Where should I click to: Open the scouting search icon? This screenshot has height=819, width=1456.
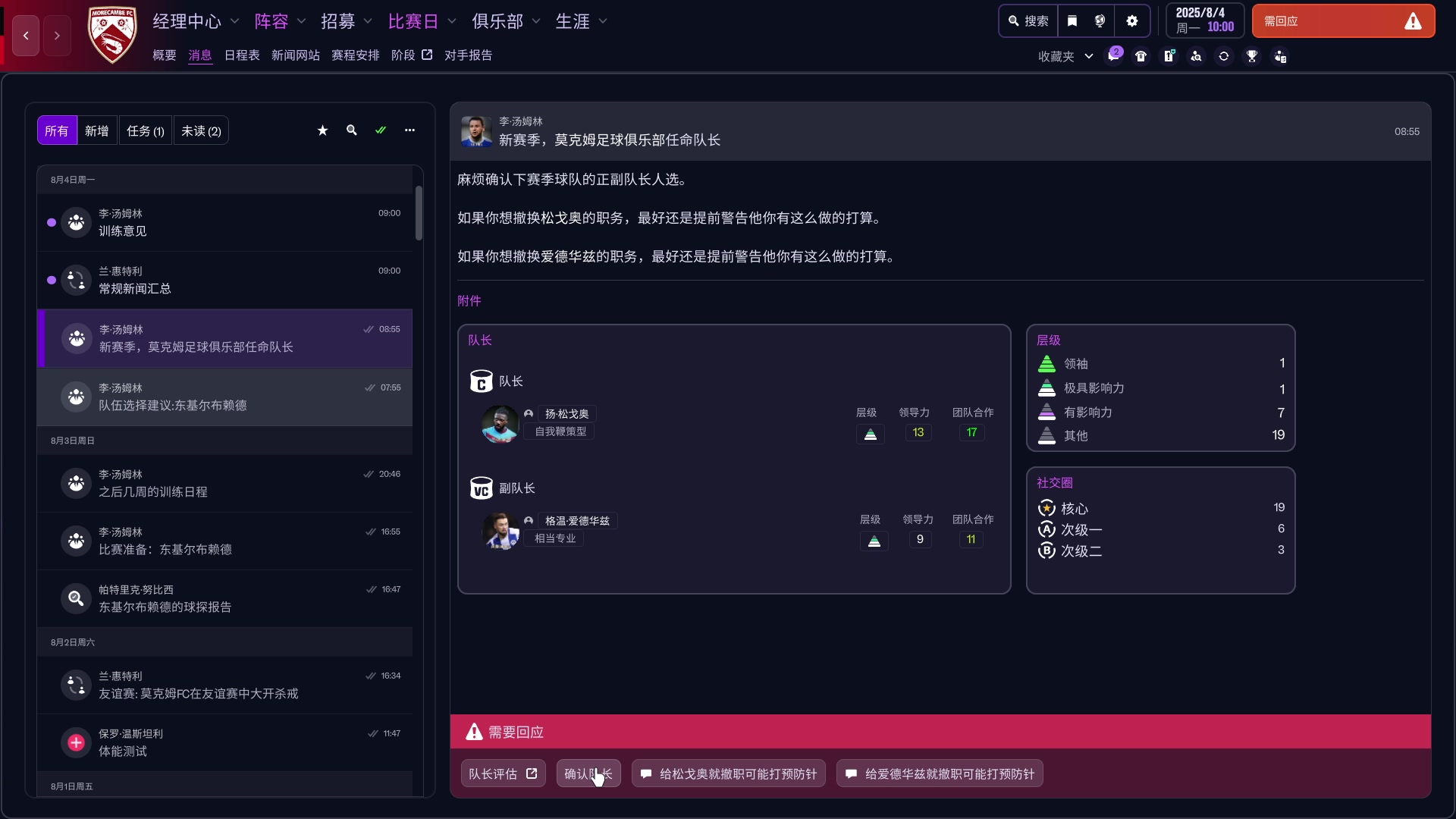pyautogui.click(x=1196, y=55)
